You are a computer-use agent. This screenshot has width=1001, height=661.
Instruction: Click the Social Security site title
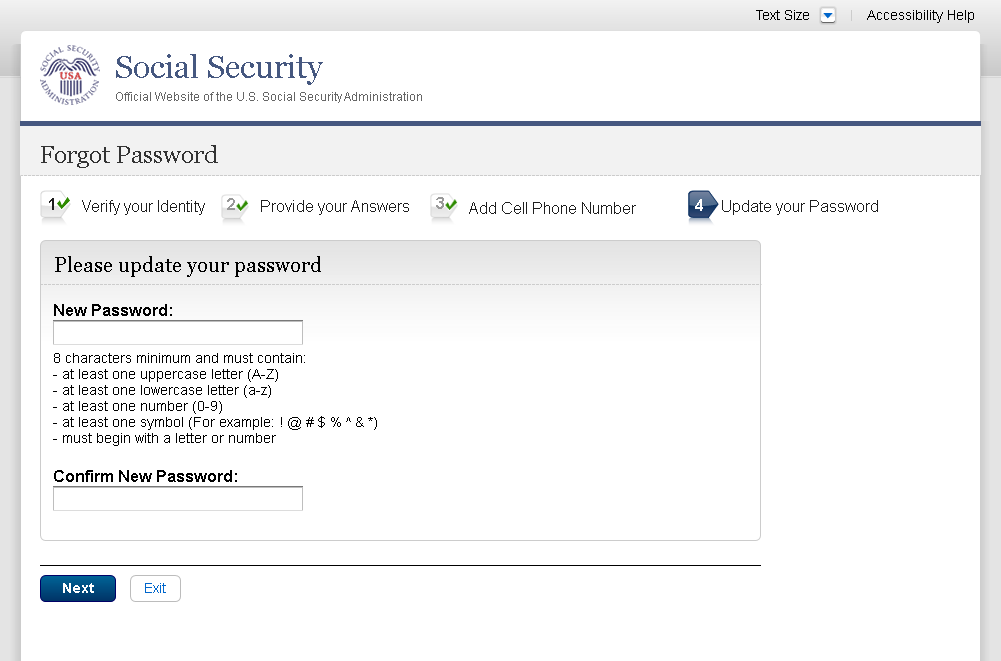[218, 68]
